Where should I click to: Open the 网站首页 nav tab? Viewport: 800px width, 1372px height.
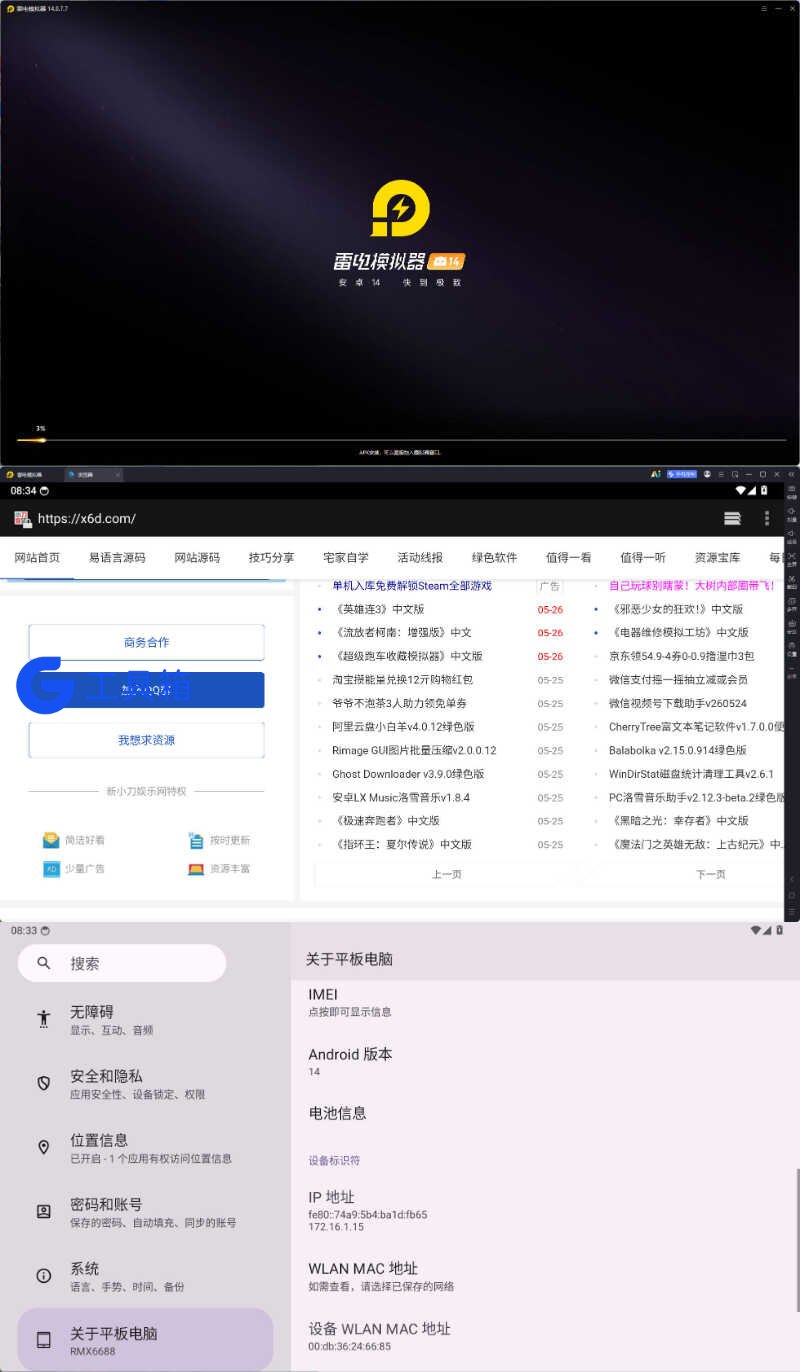click(37, 558)
